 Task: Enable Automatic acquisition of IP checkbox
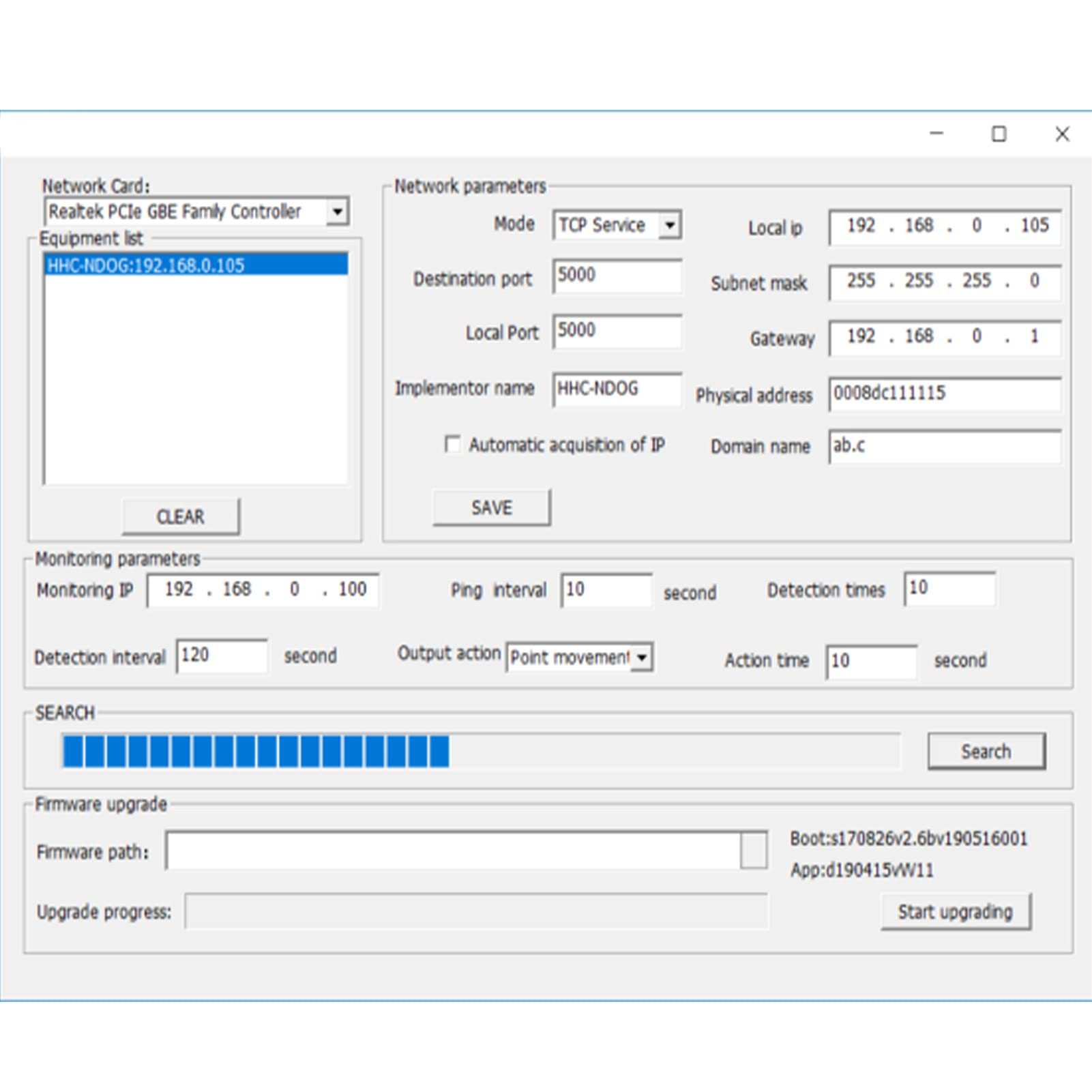tap(452, 444)
